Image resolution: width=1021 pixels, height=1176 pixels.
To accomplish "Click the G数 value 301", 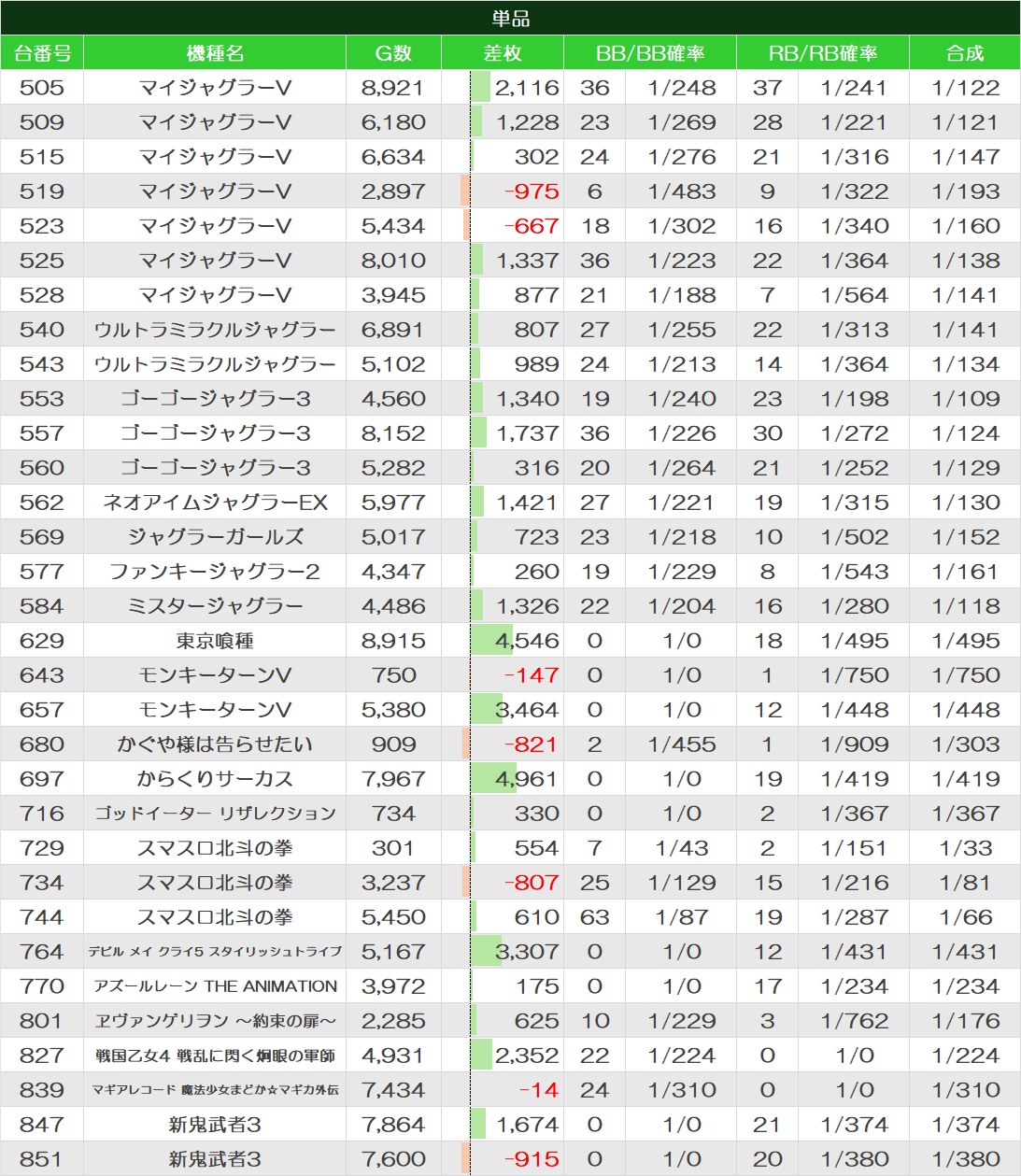I will point(393,848).
